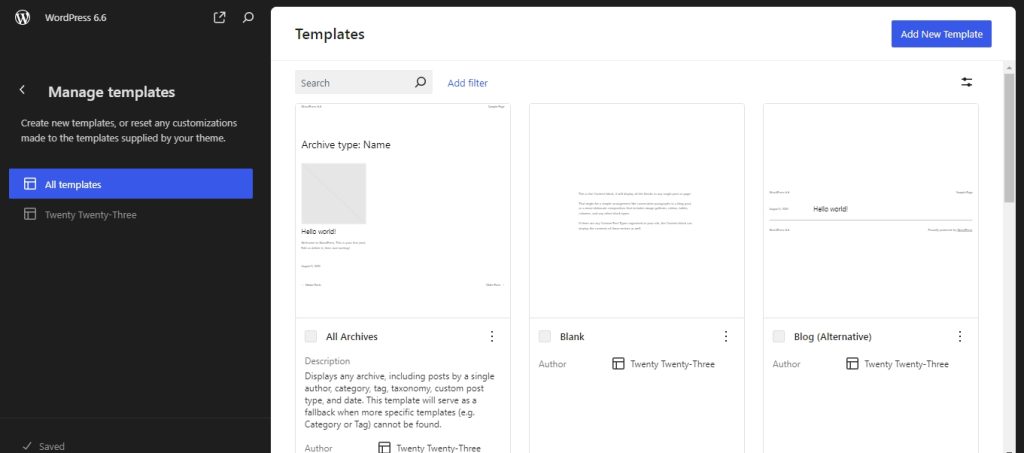Click Twenty Twenty-Three author text under Blank

pyautogui.click(x=673, y=364)
